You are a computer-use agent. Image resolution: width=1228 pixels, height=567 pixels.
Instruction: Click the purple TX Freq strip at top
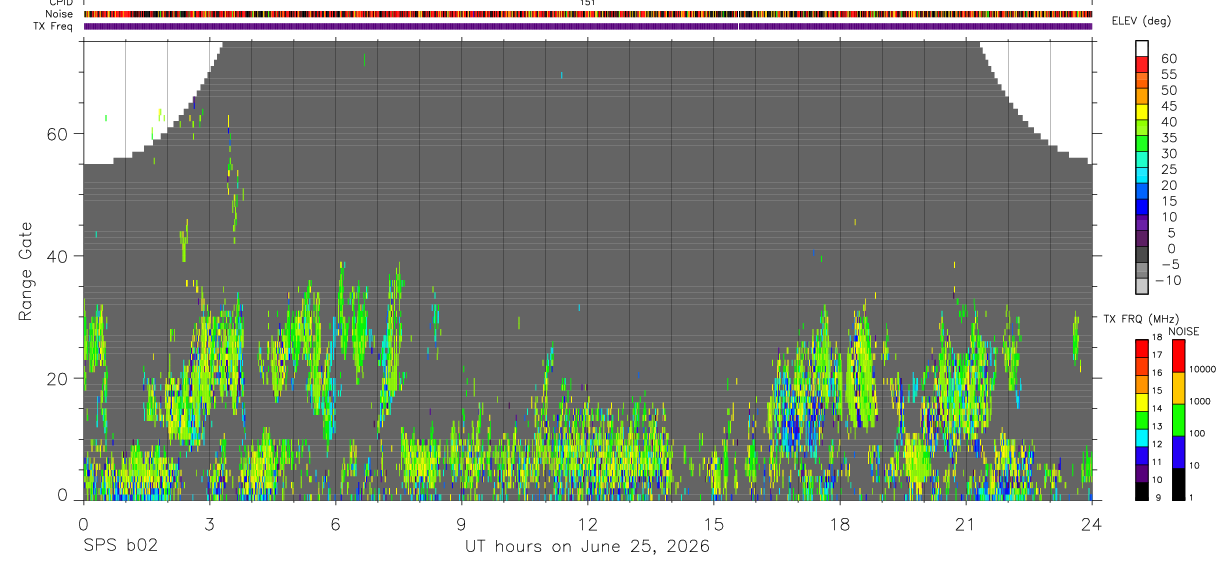tap(588, 26)
